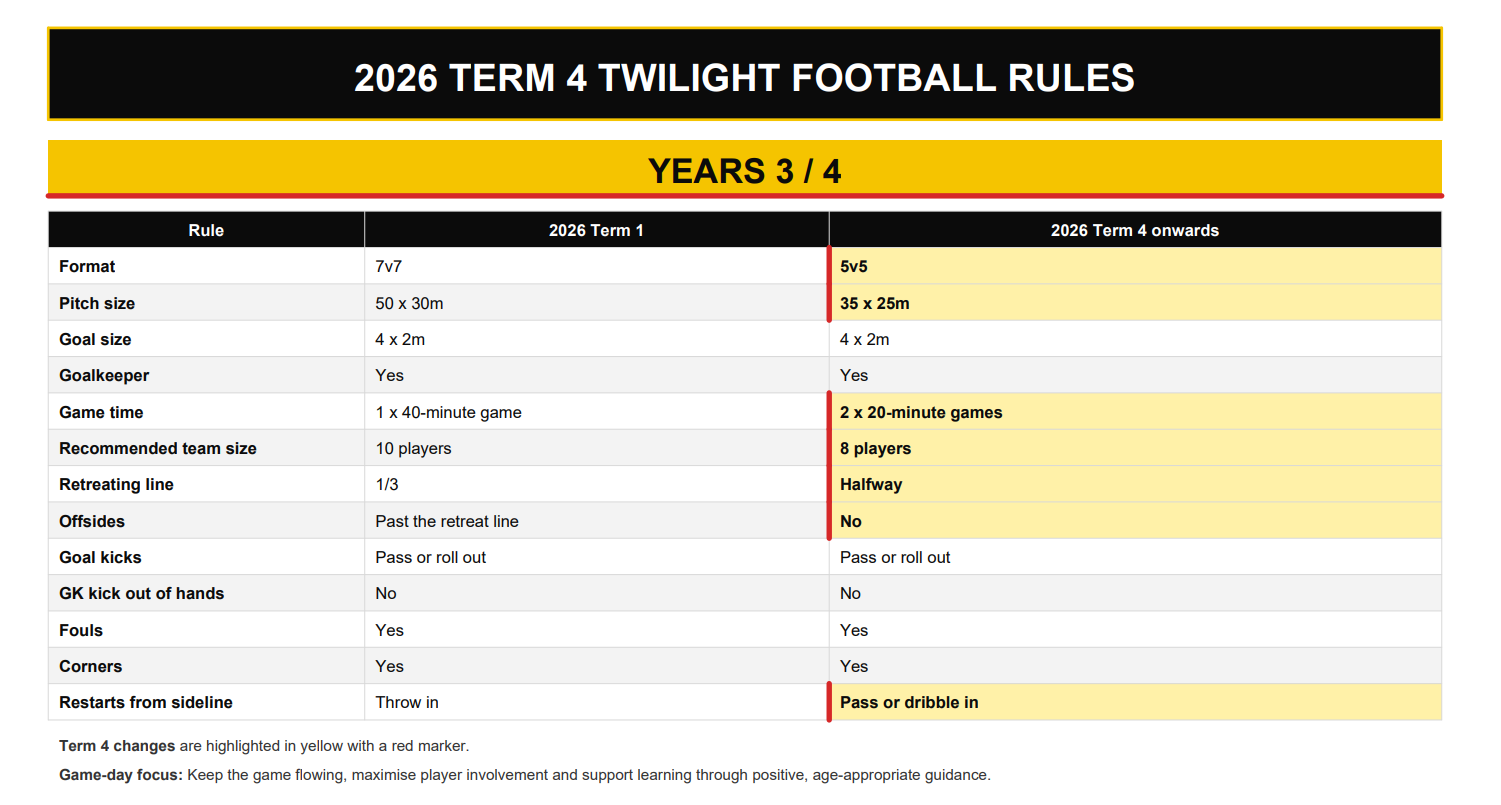The width and height of the screenshot is (1501, 805).
Task: Click the 2 x 20-minute games cell
Action: 1135,412
